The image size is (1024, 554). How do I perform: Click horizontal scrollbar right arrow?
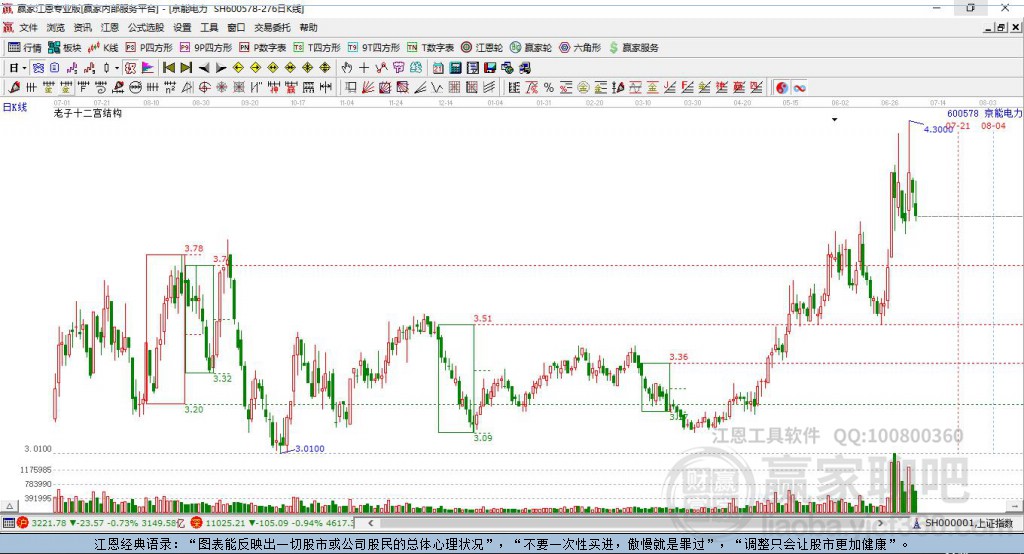881,523
